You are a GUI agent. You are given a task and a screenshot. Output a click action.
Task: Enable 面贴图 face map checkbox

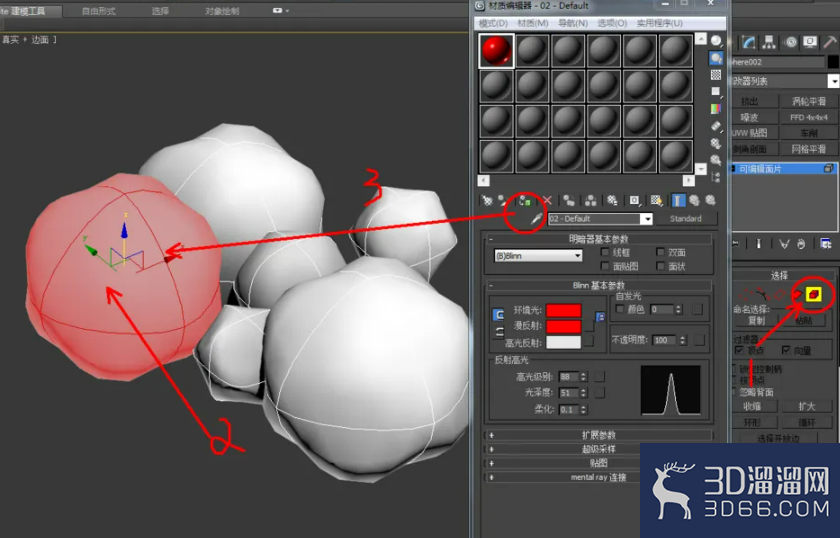tap(605, 266)
